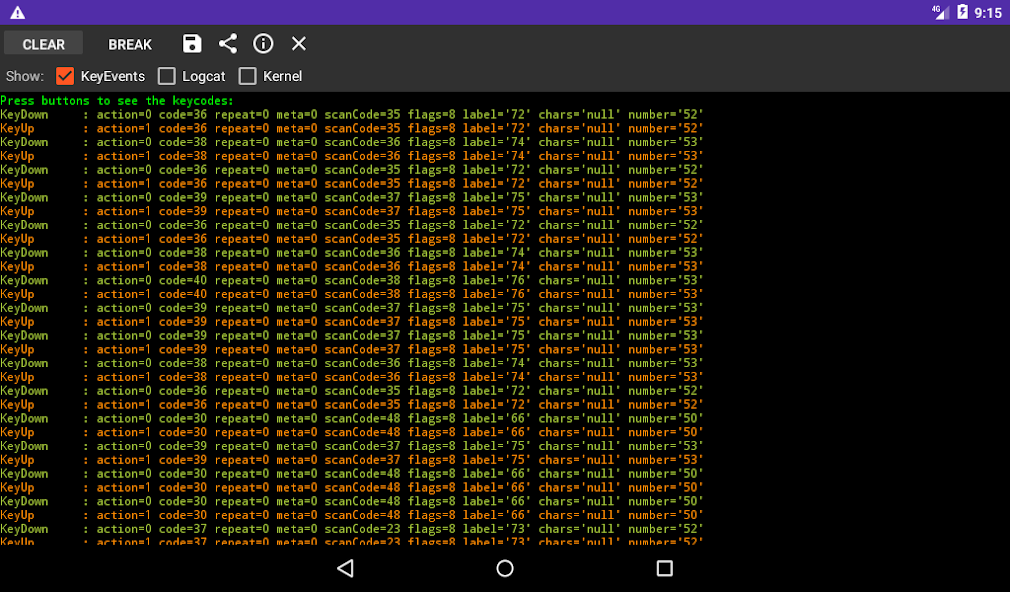Viewport: 1010px width, 592px height.
Task: Click the 'Press buttons to see the keycodes' line
Action: [117, 101]
